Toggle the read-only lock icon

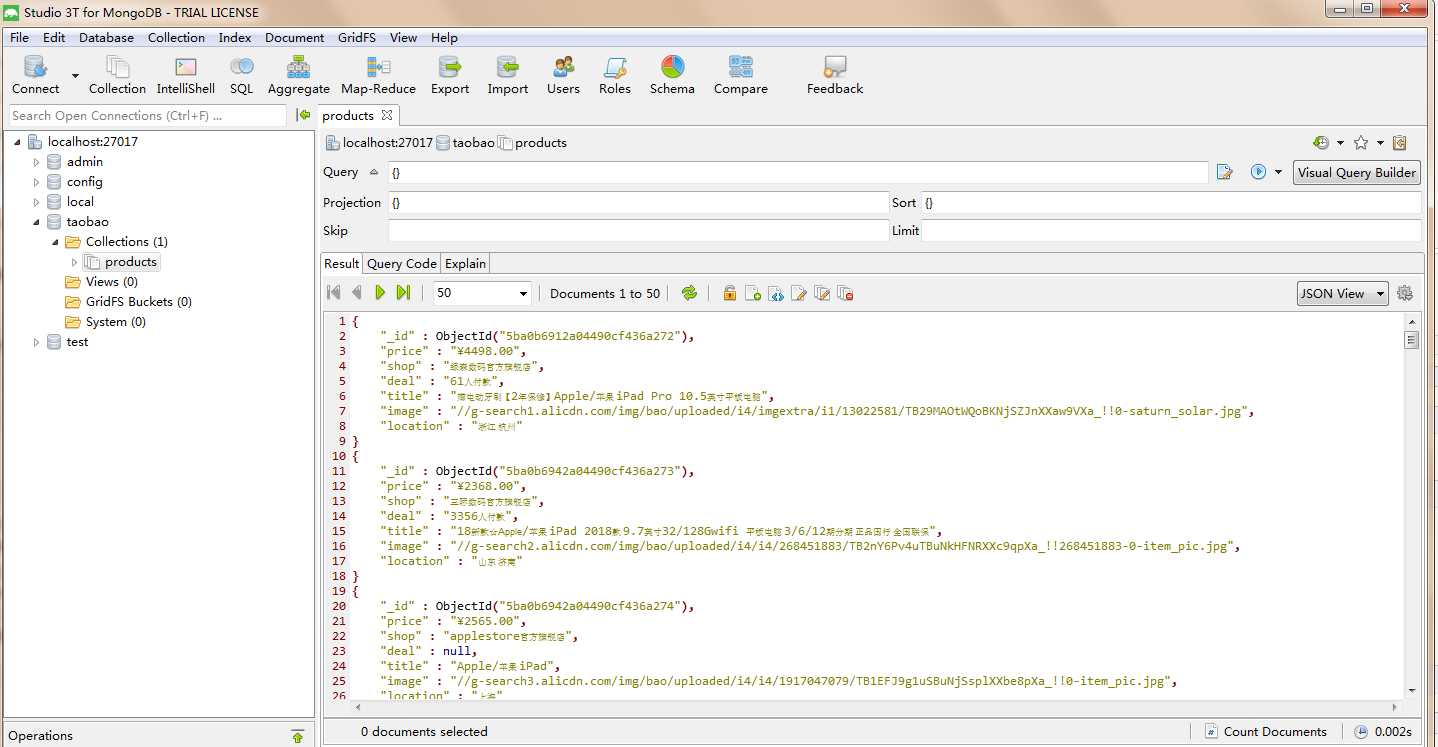pos(730,293)
